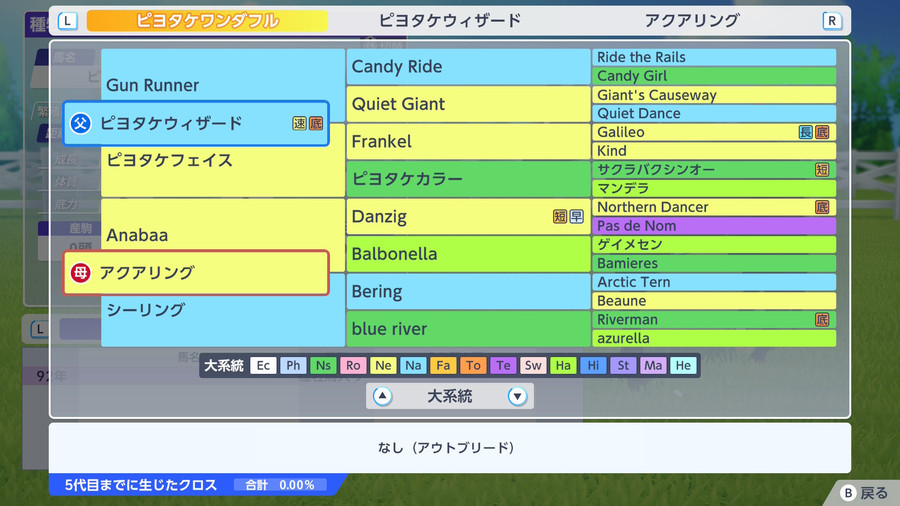Select the マンデラ ancestor row

714,188
